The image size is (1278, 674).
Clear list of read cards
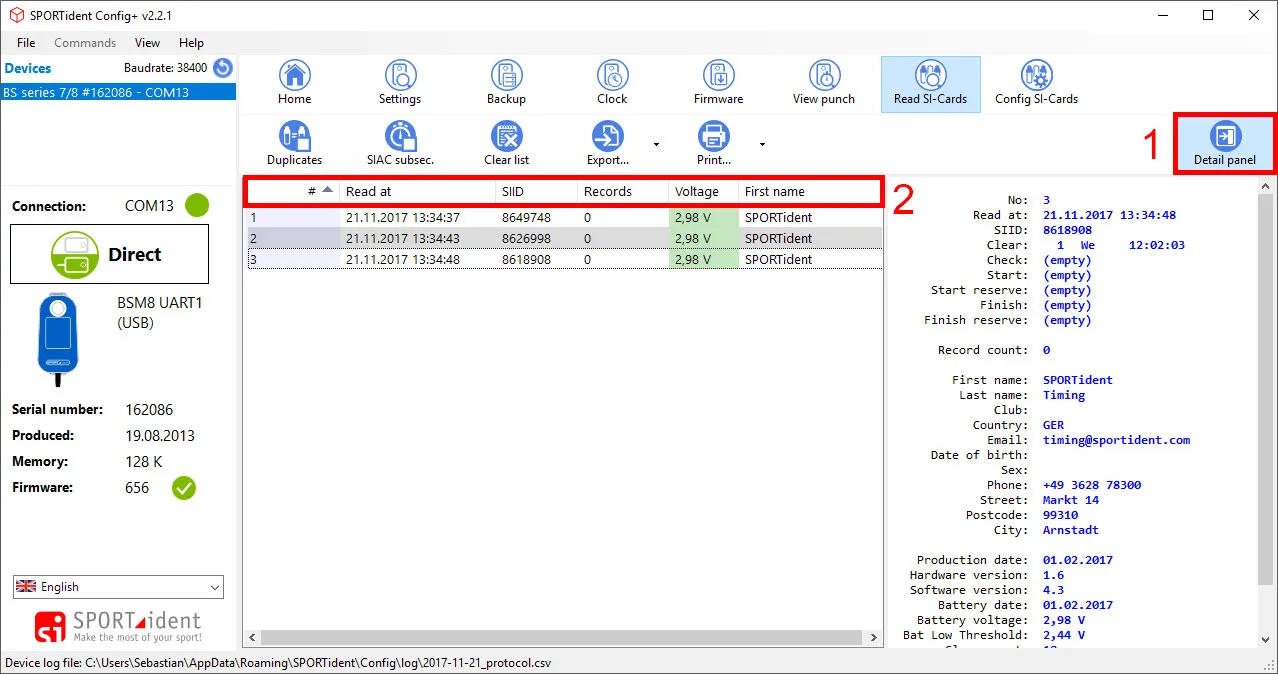(506, 143)
